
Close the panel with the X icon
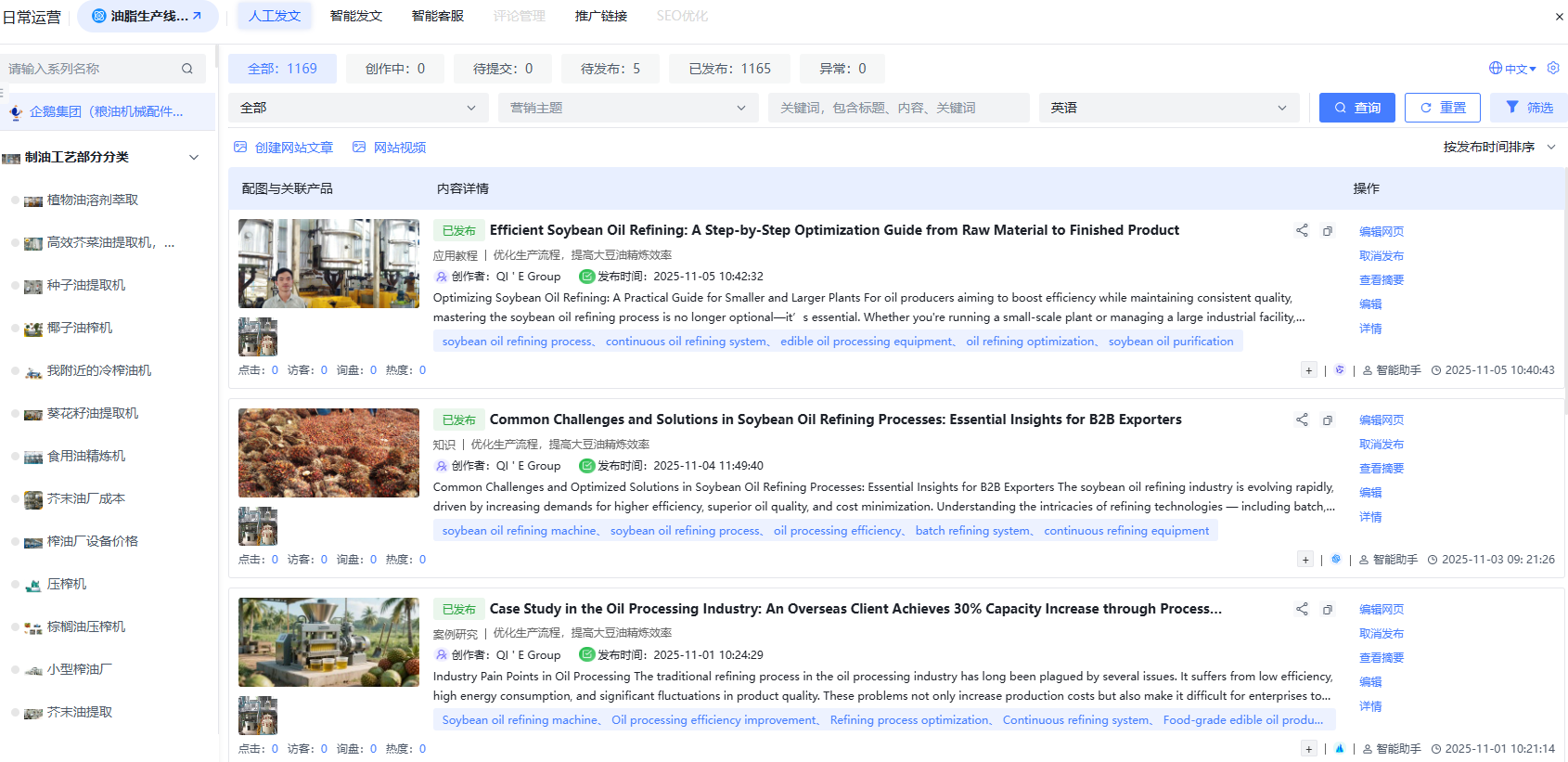pos(1559,17)
